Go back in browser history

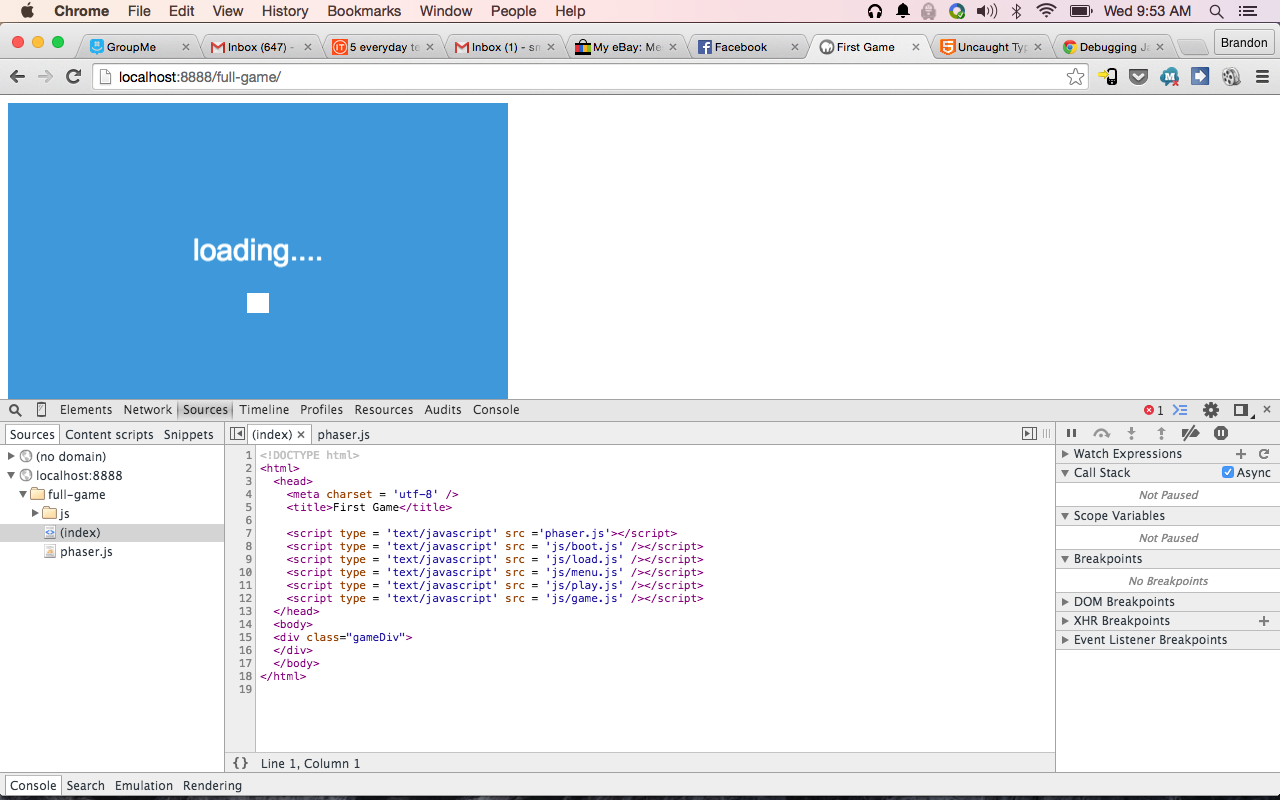17,77
